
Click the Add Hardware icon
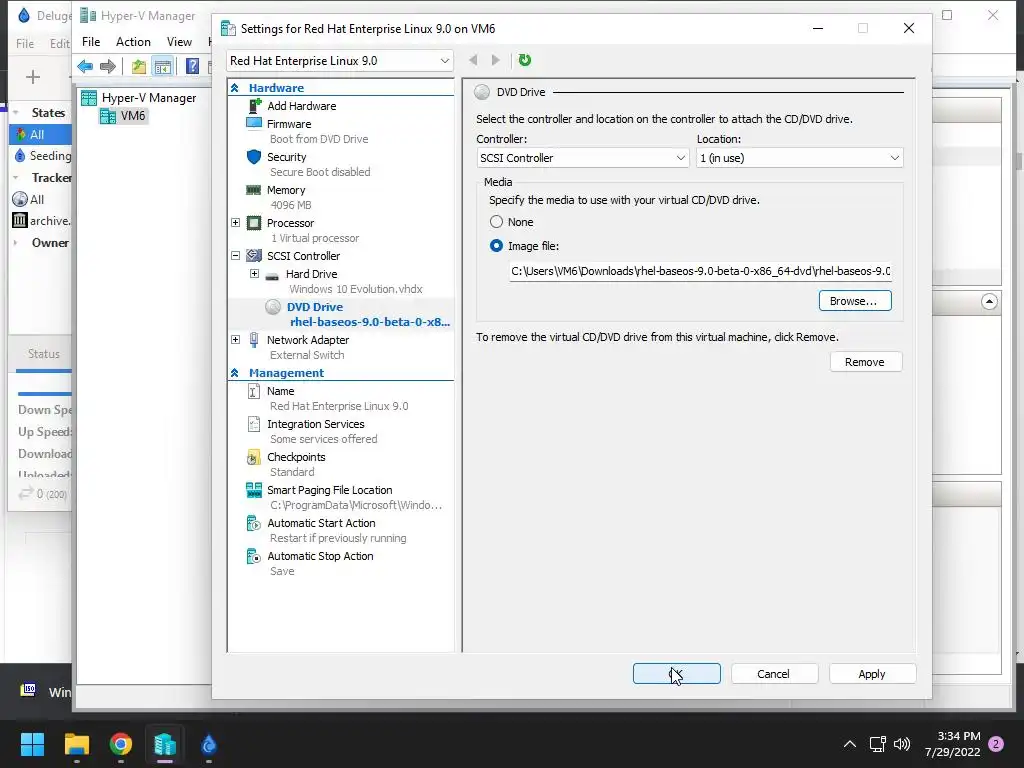(254, 106)
